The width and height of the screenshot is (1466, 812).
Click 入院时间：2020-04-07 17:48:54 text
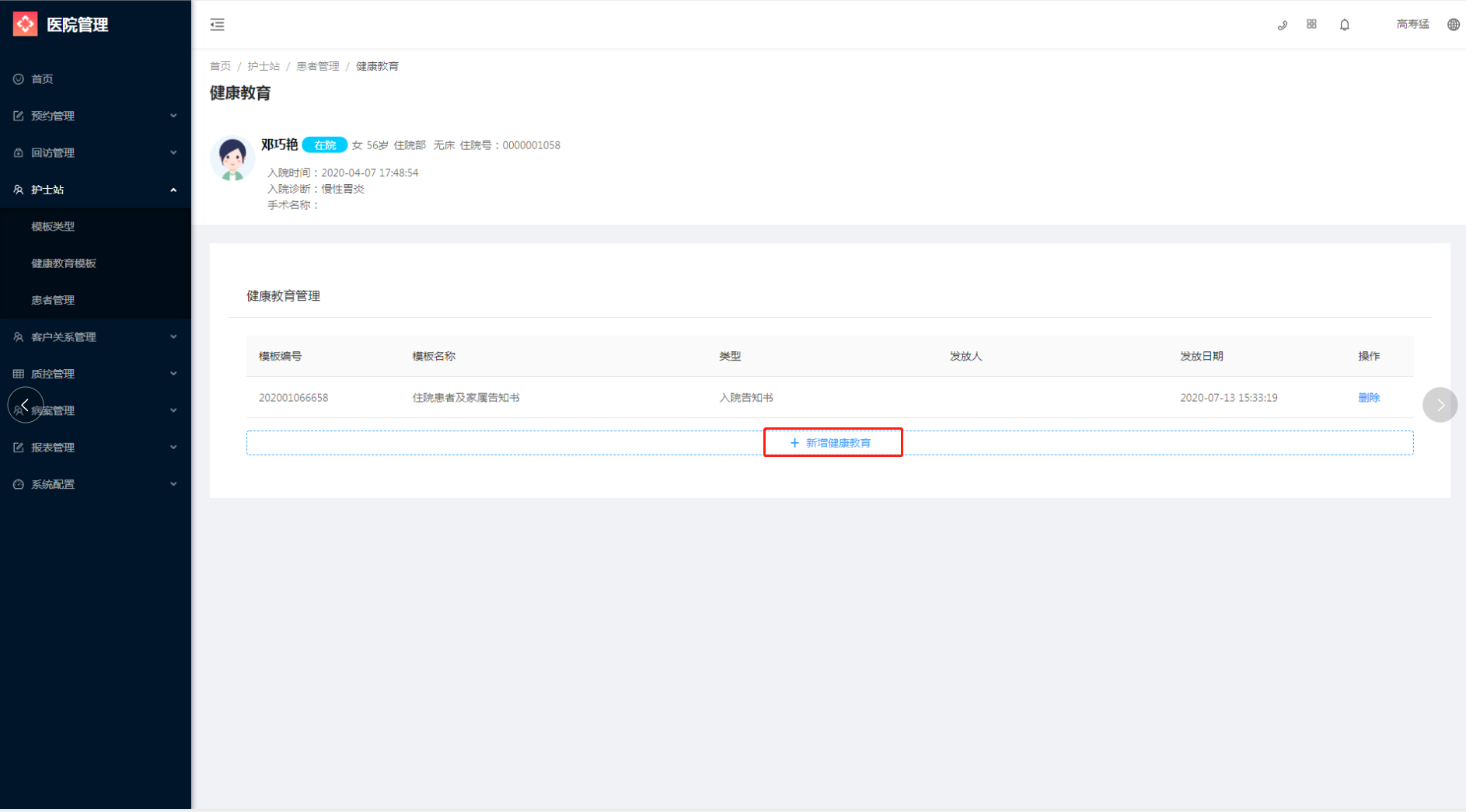[x=343, y=173]
